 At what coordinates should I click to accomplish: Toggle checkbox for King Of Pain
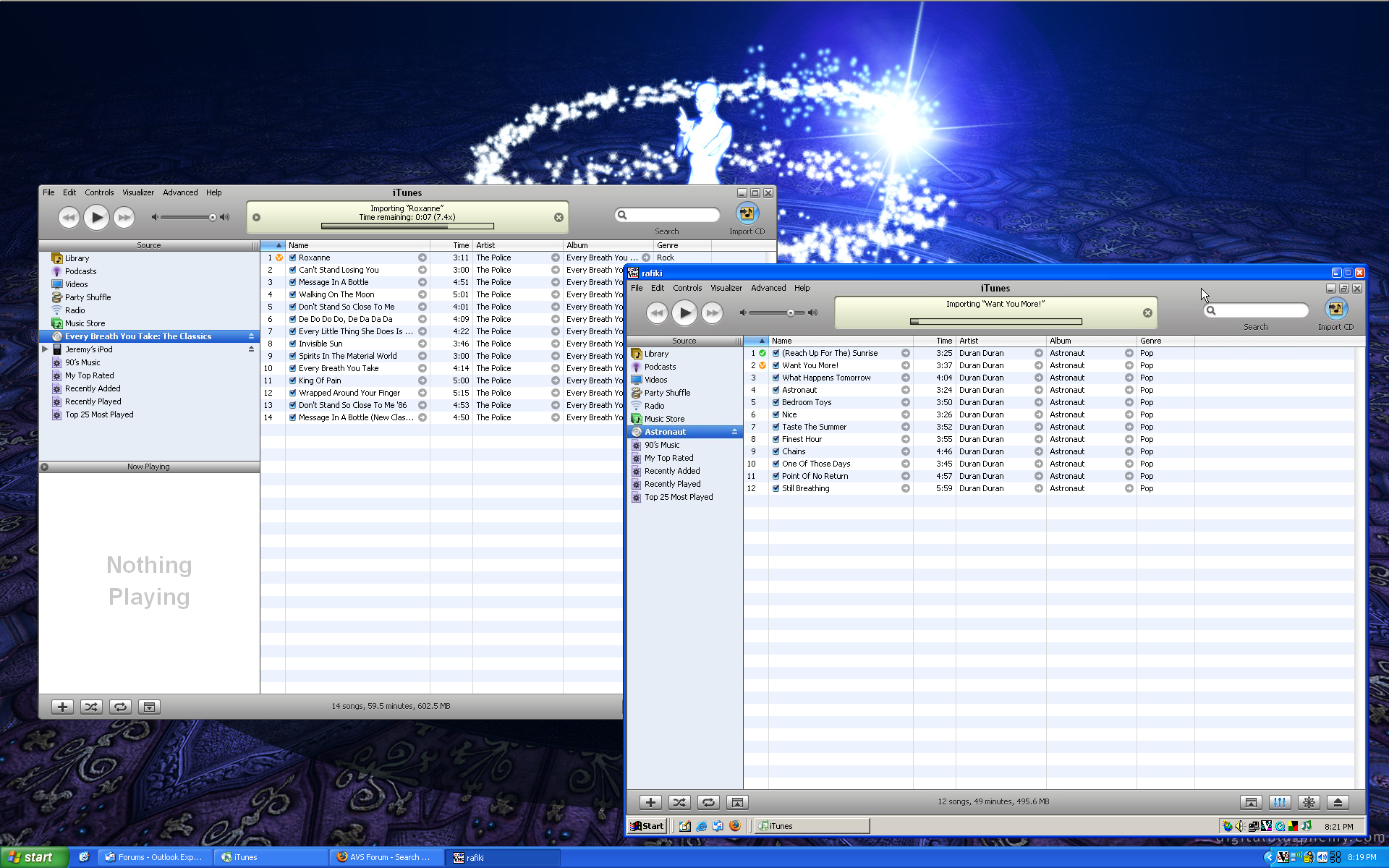pos(293,380)
